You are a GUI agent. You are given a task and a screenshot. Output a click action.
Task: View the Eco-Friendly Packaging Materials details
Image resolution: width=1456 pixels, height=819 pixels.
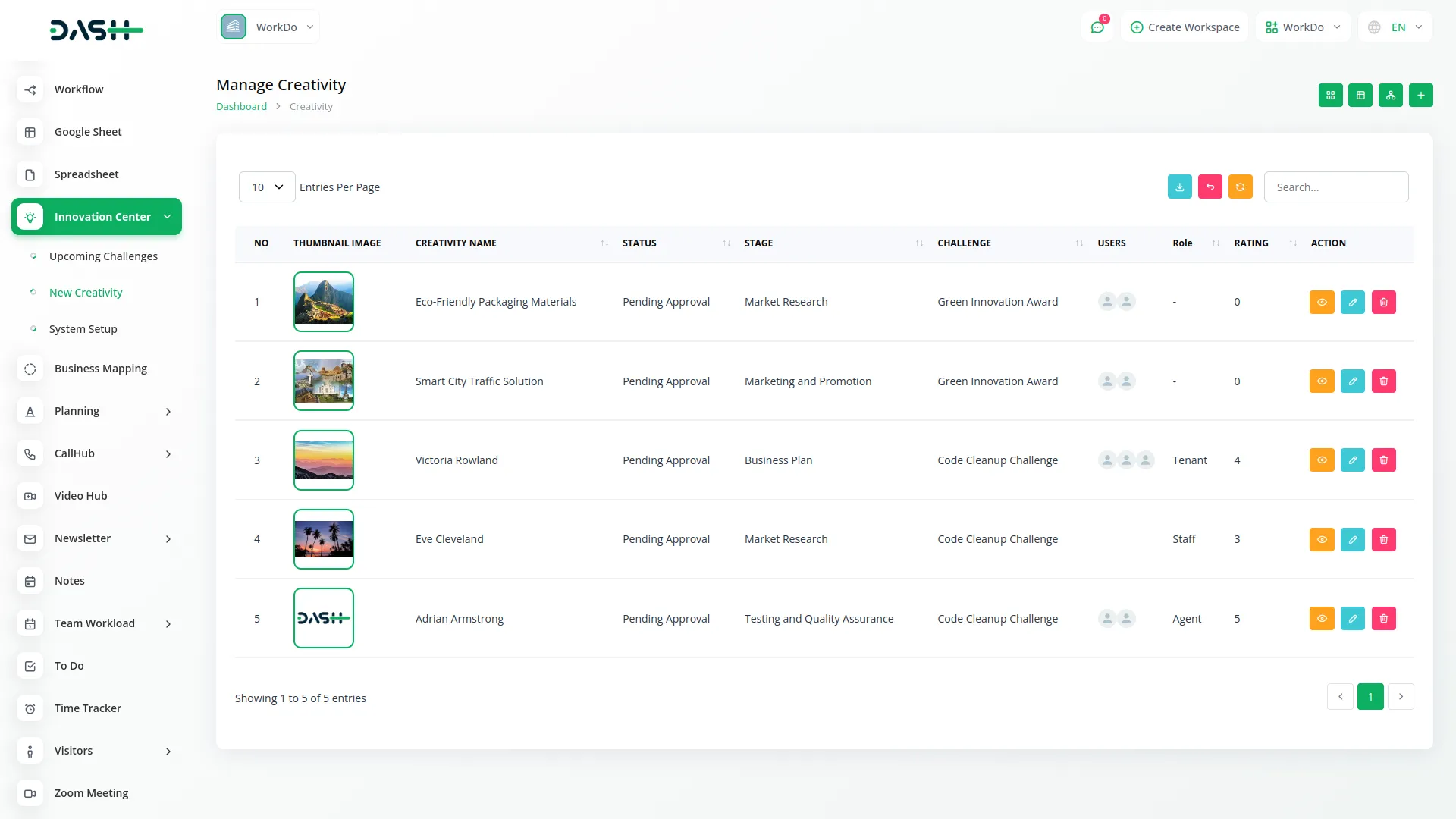[1321, 303]
